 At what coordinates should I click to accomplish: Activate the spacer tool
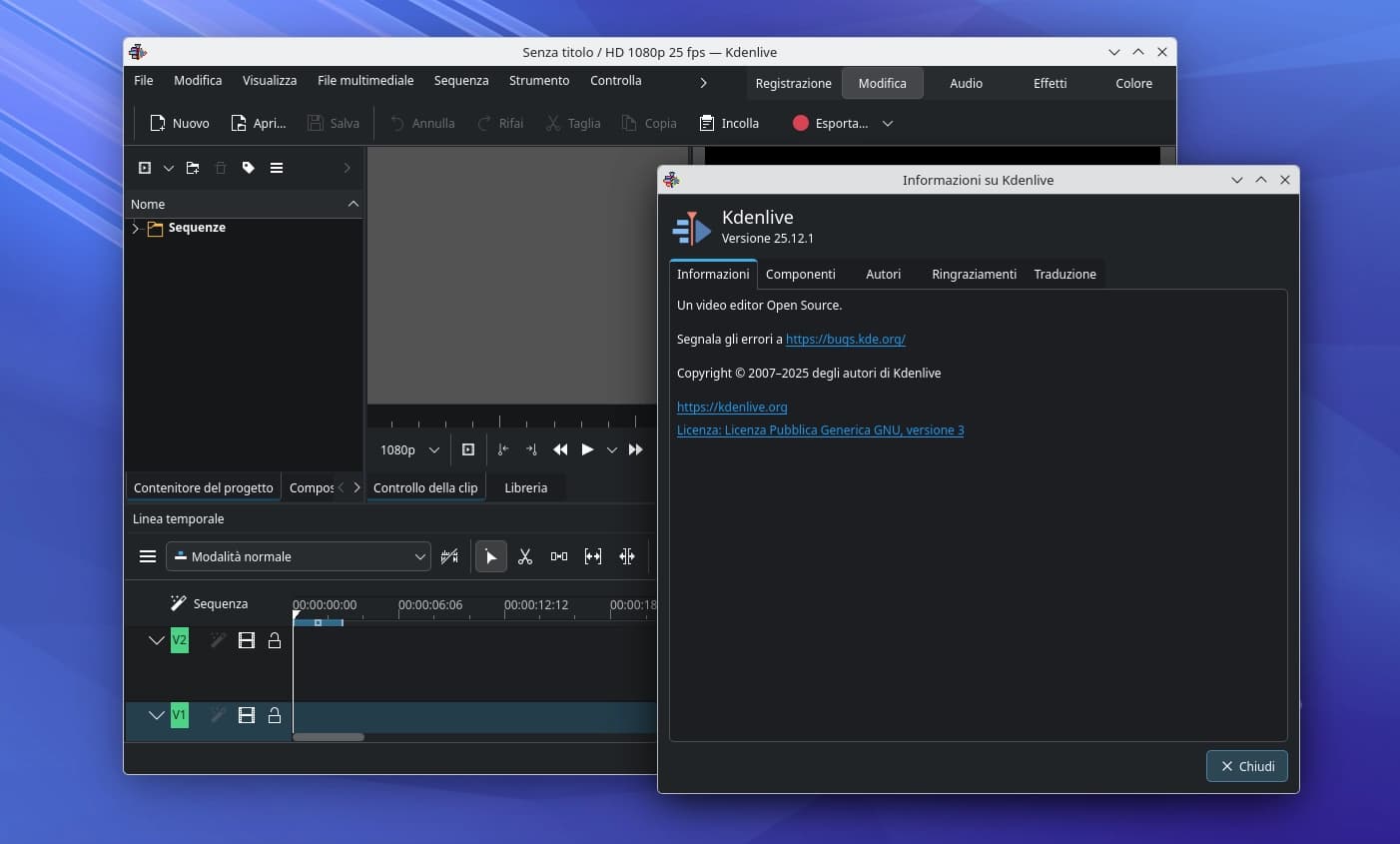tap(559, 556)
